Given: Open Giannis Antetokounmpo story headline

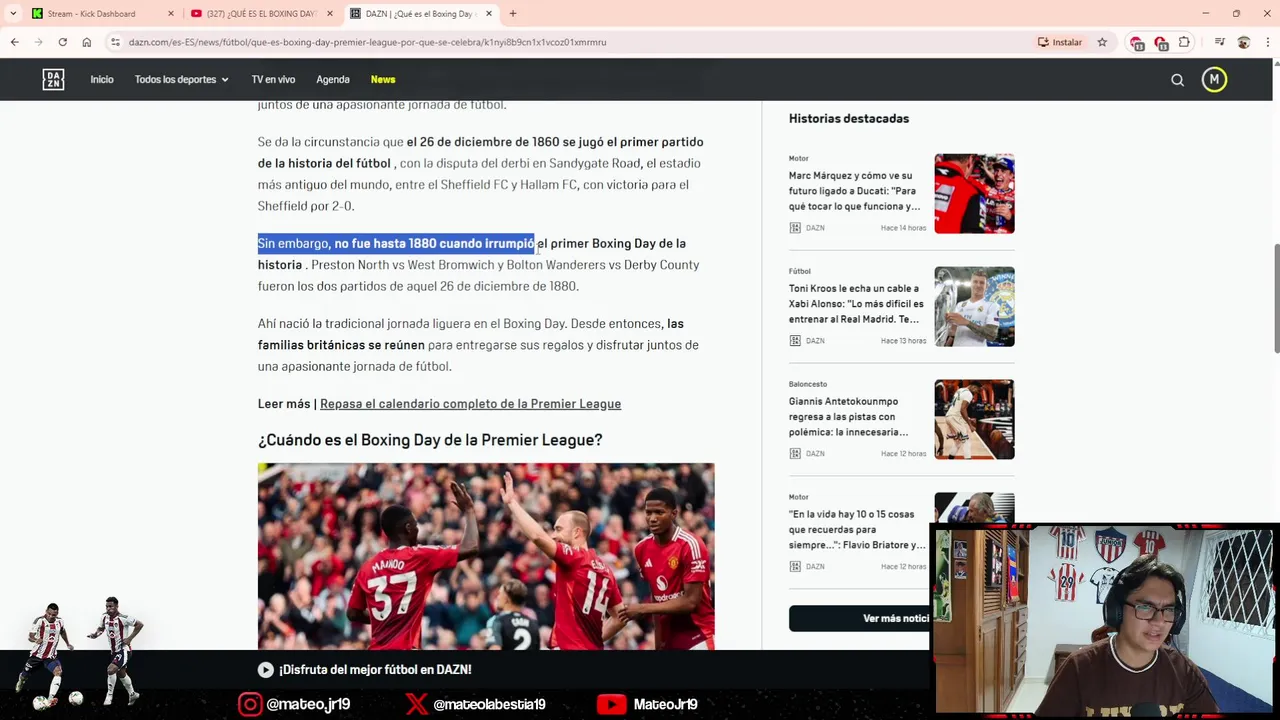Looking at the screenshot, I should [x=848, y=417].
